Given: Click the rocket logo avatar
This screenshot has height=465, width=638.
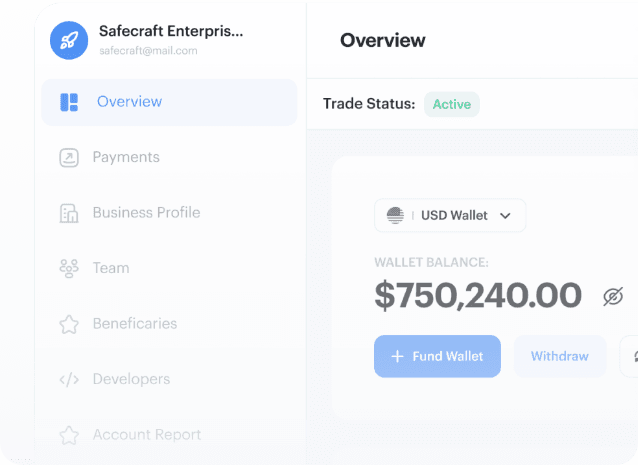Looking at the screenshot, I should tap(69, 40).
